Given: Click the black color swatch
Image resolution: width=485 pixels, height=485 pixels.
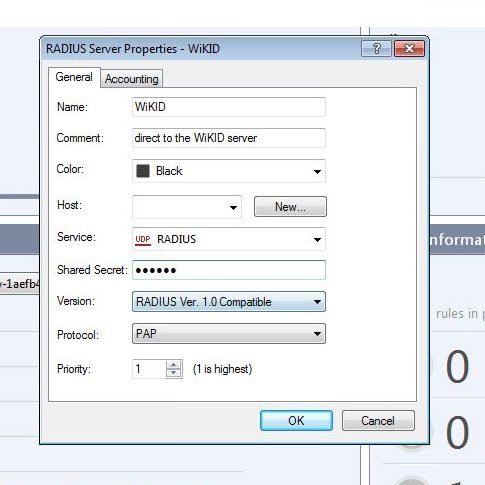Looking at the screenshot, I should [x=143, y=171].
